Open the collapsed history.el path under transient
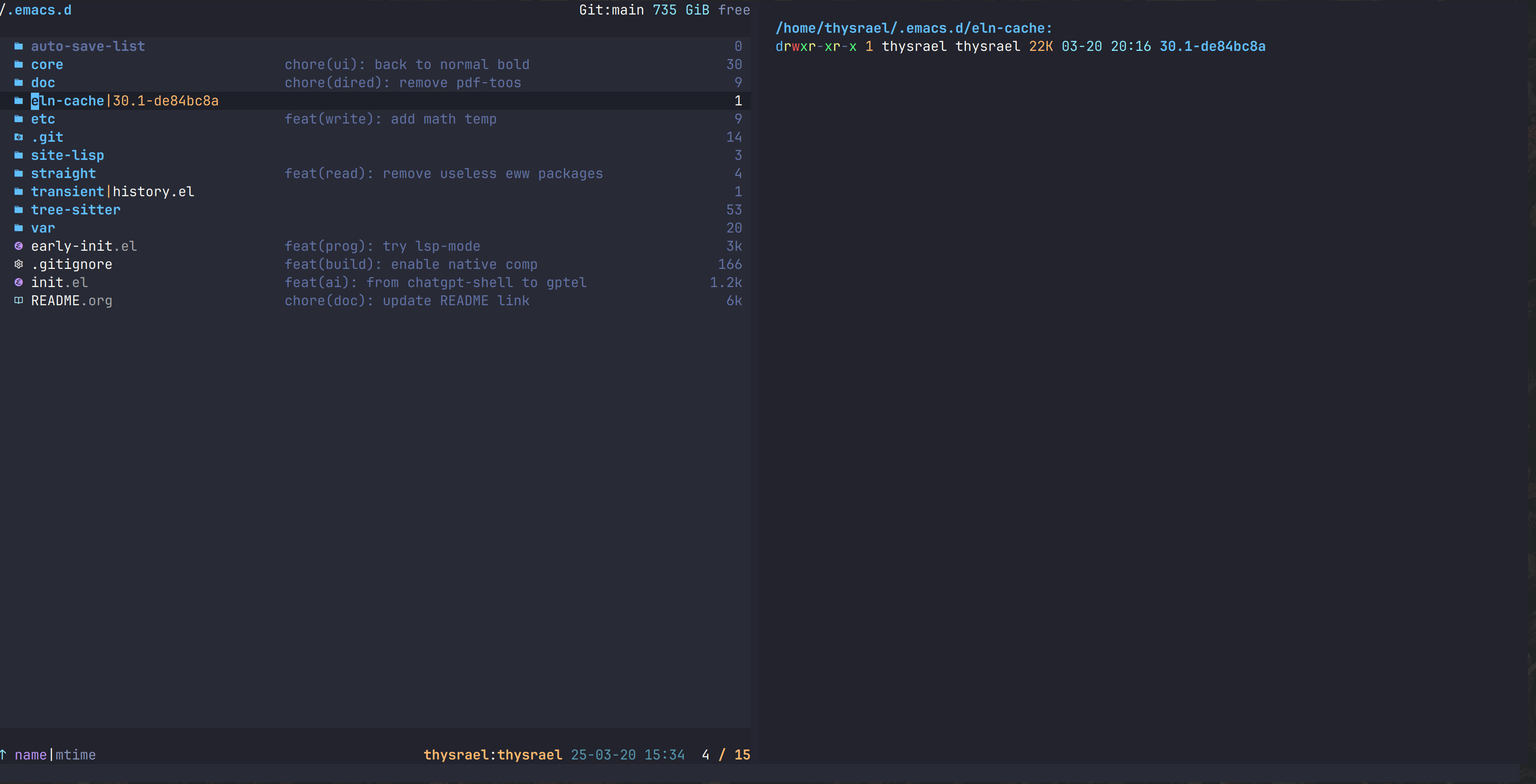The image size is (1536, 784). pyautogui.click(x=153, y=191)
